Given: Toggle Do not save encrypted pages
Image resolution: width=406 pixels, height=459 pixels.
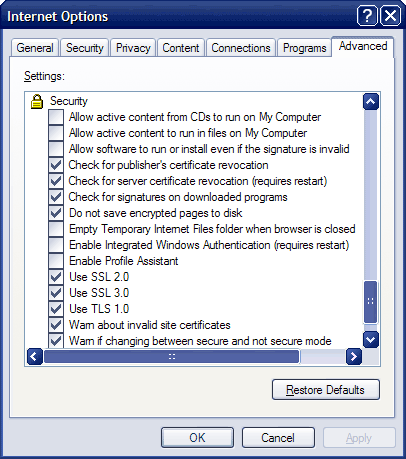Looking at the screenshot, I should pyautogui.click(x=56, y=213).
